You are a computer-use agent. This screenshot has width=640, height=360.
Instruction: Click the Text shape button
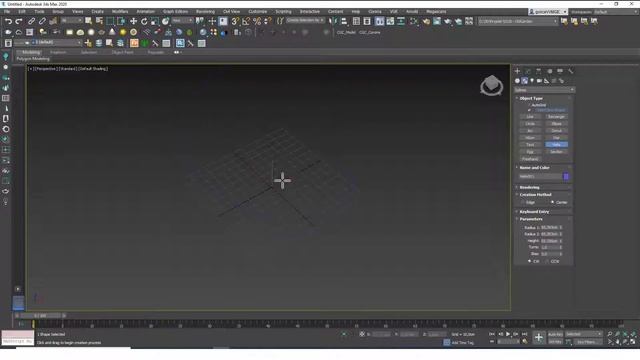click(x=530, y=144)
